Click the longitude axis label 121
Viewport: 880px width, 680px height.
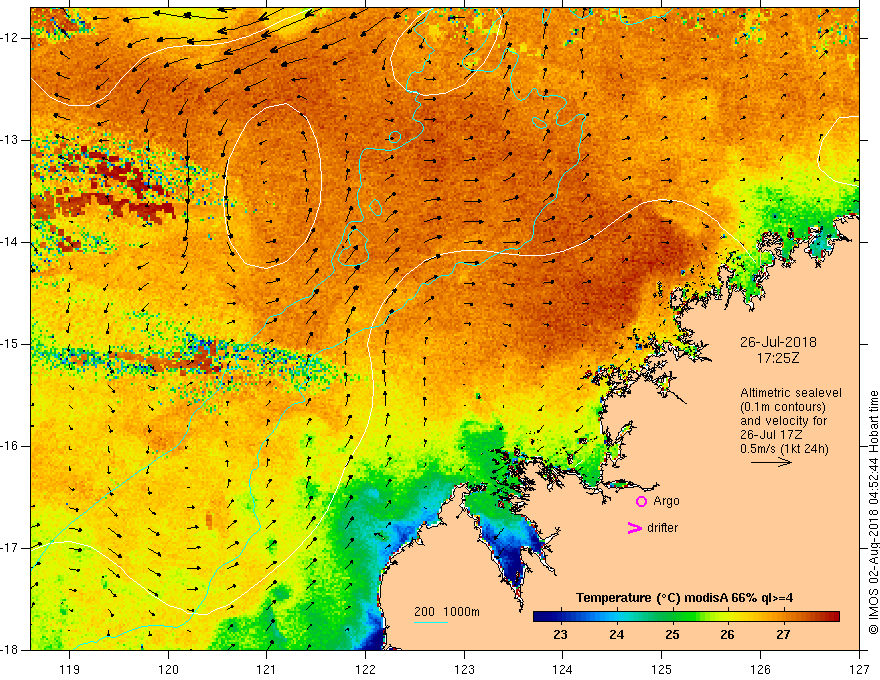pos(267,669)
